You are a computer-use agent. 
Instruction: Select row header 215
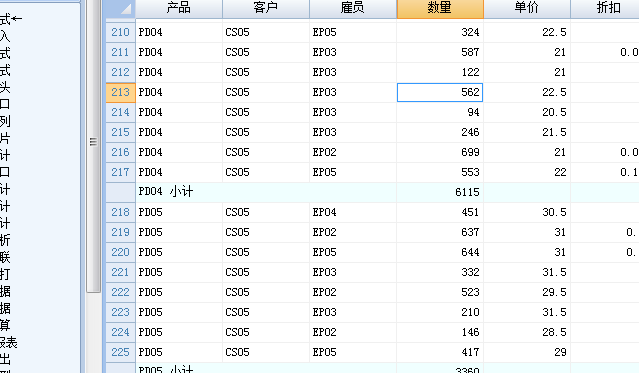[x=121, y=132]
